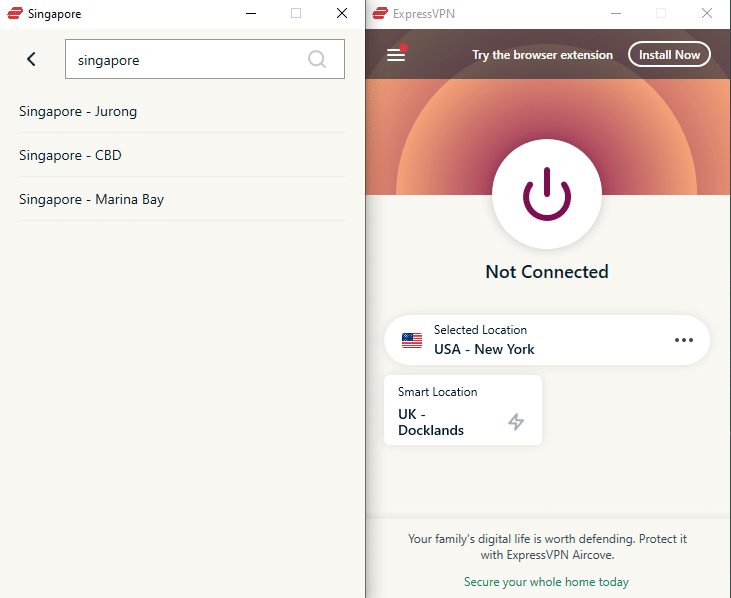
Task: Click the magnifier search icon
Action: coord(317,59)
